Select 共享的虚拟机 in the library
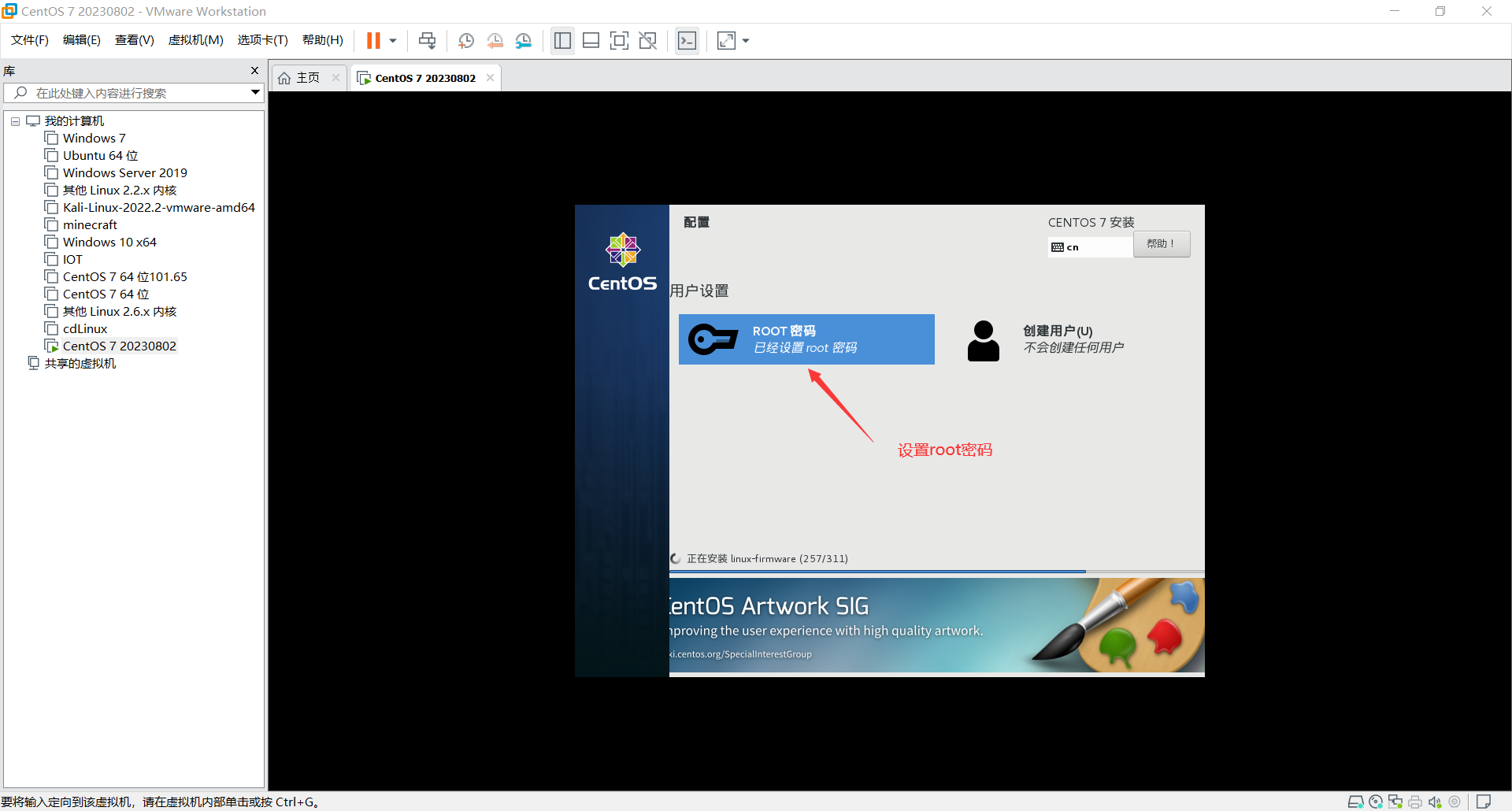This screenshot has width=1512, height=811. pyautogui.click(x=80, y=364)
